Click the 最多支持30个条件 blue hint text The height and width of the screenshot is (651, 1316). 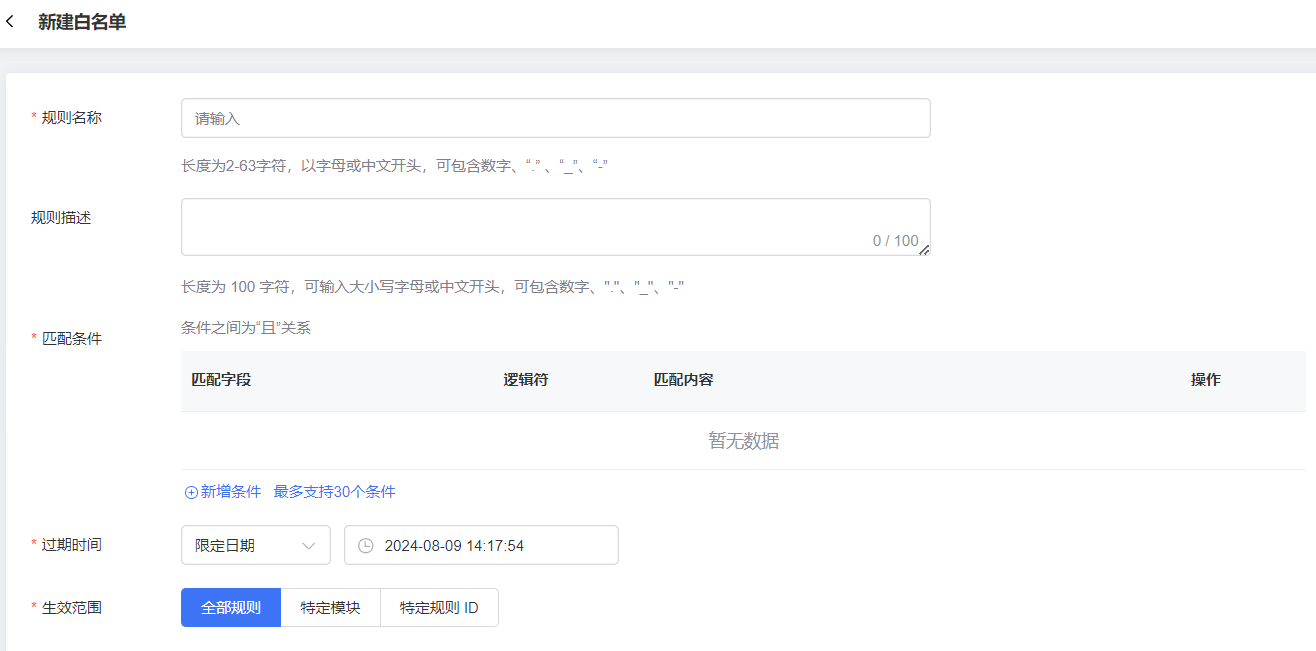[334, 492]
